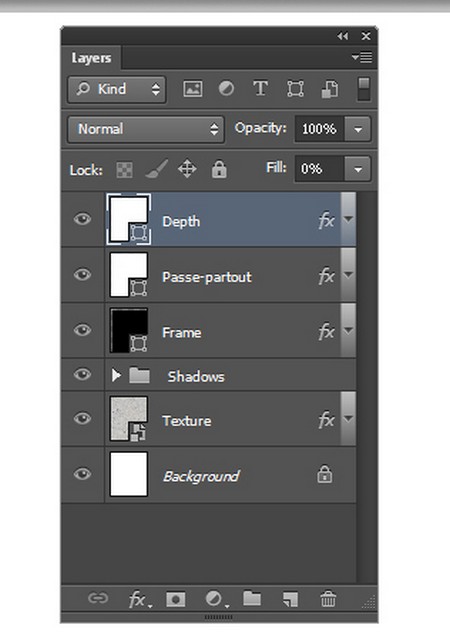Toggle the layer filtering switch
Viewport: 450px width, 642px height.
(x=364, y=89)
